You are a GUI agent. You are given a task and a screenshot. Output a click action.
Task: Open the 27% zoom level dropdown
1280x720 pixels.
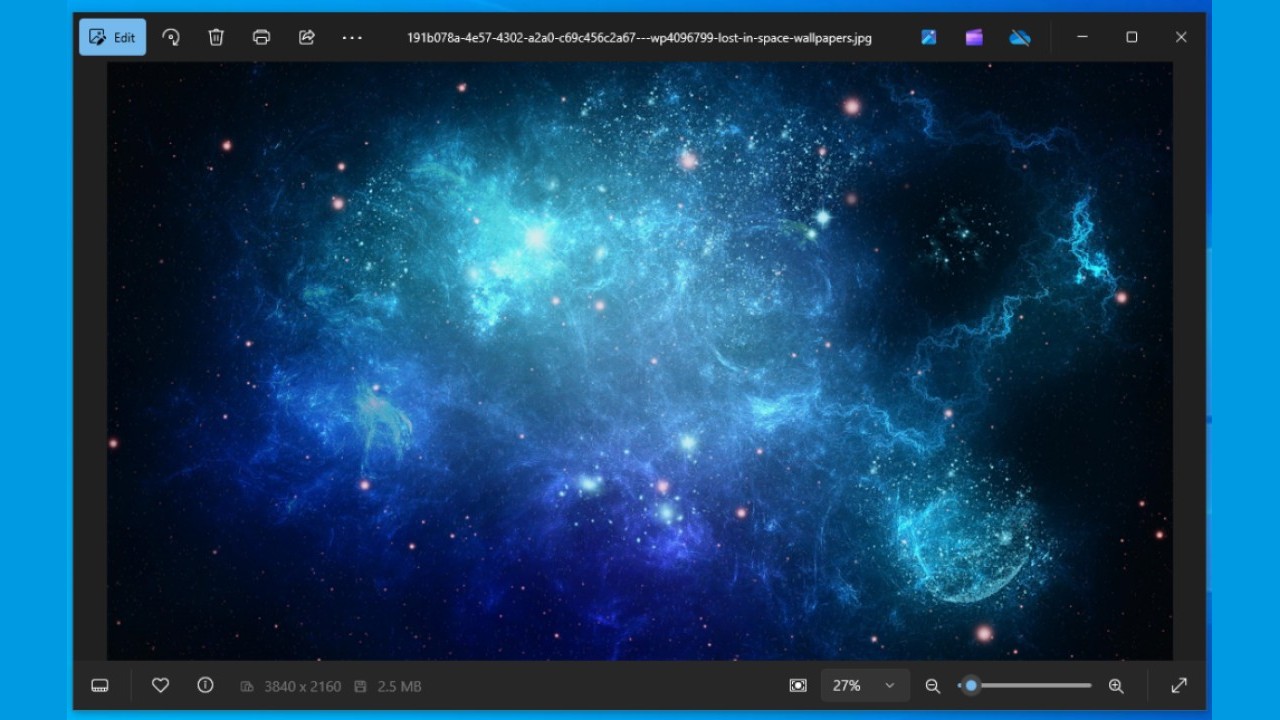[x=865, y=685]
